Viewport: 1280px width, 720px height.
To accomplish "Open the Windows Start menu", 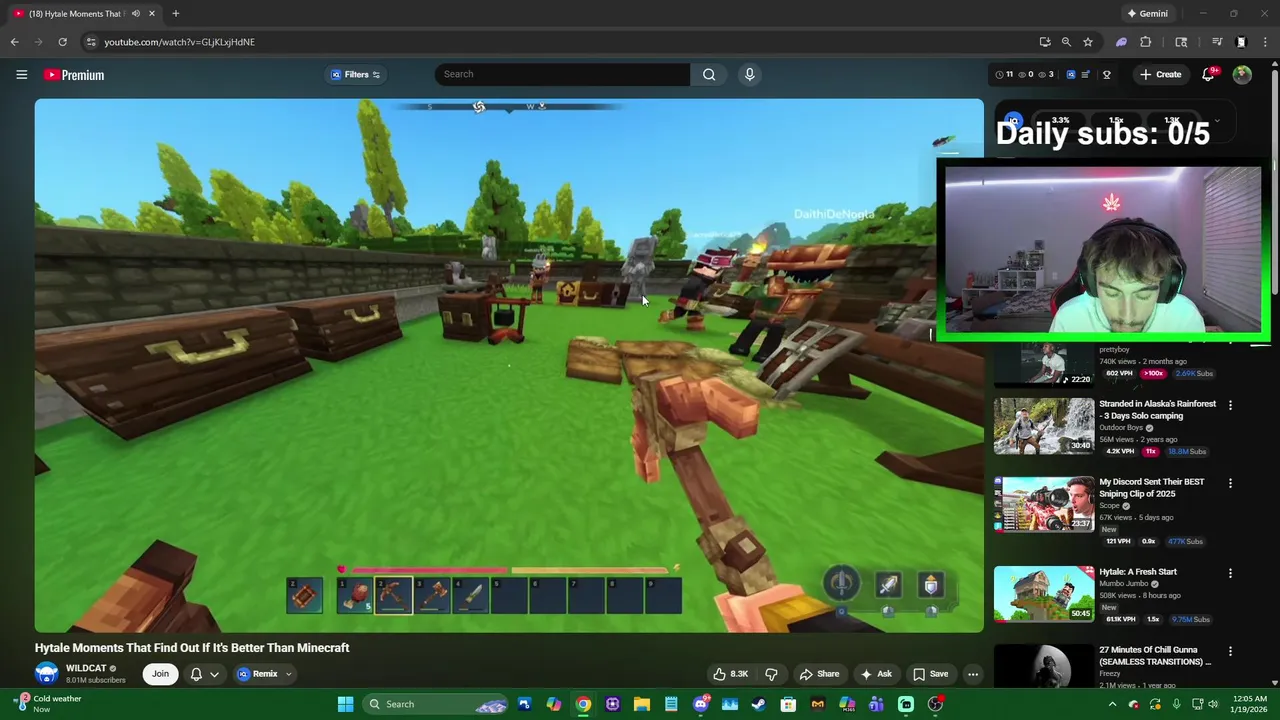I will pos(345,704).
